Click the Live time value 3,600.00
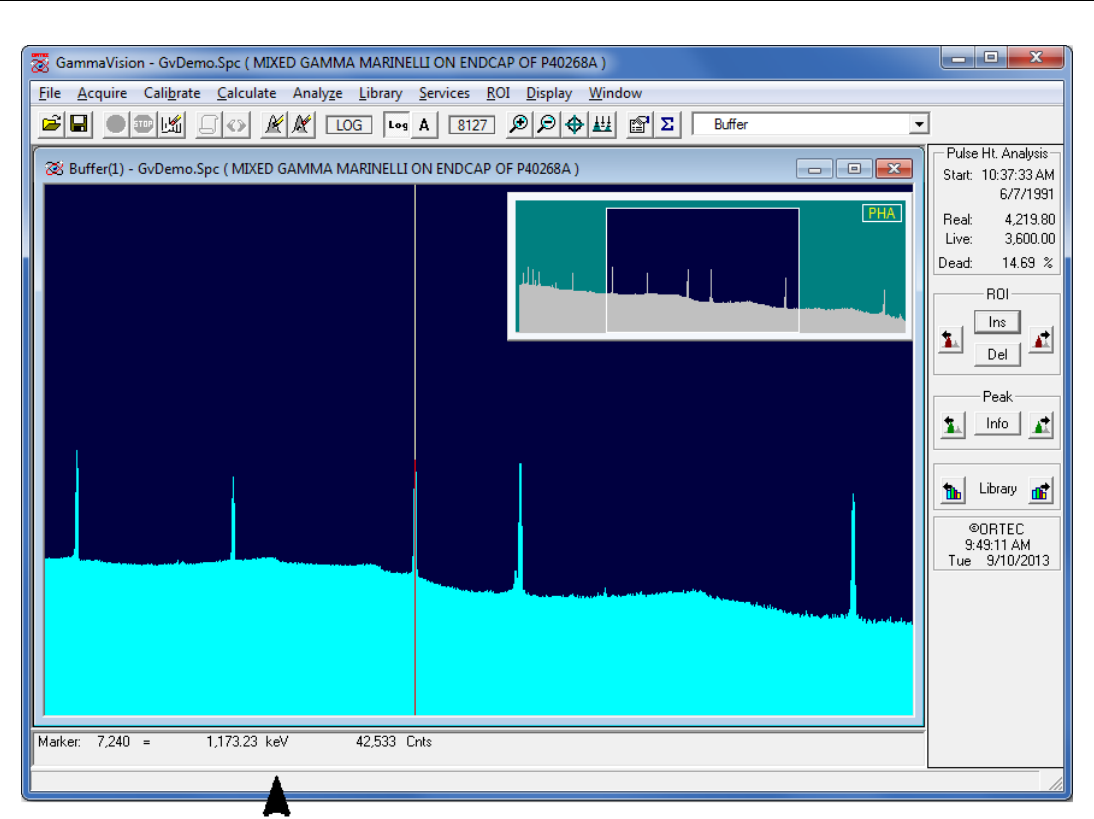 point(1030,239)
